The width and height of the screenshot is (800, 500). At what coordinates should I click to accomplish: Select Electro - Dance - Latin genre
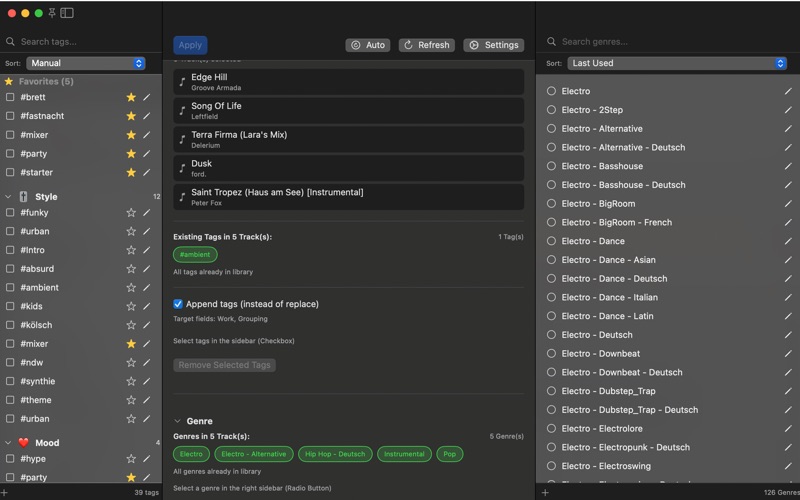551,316
